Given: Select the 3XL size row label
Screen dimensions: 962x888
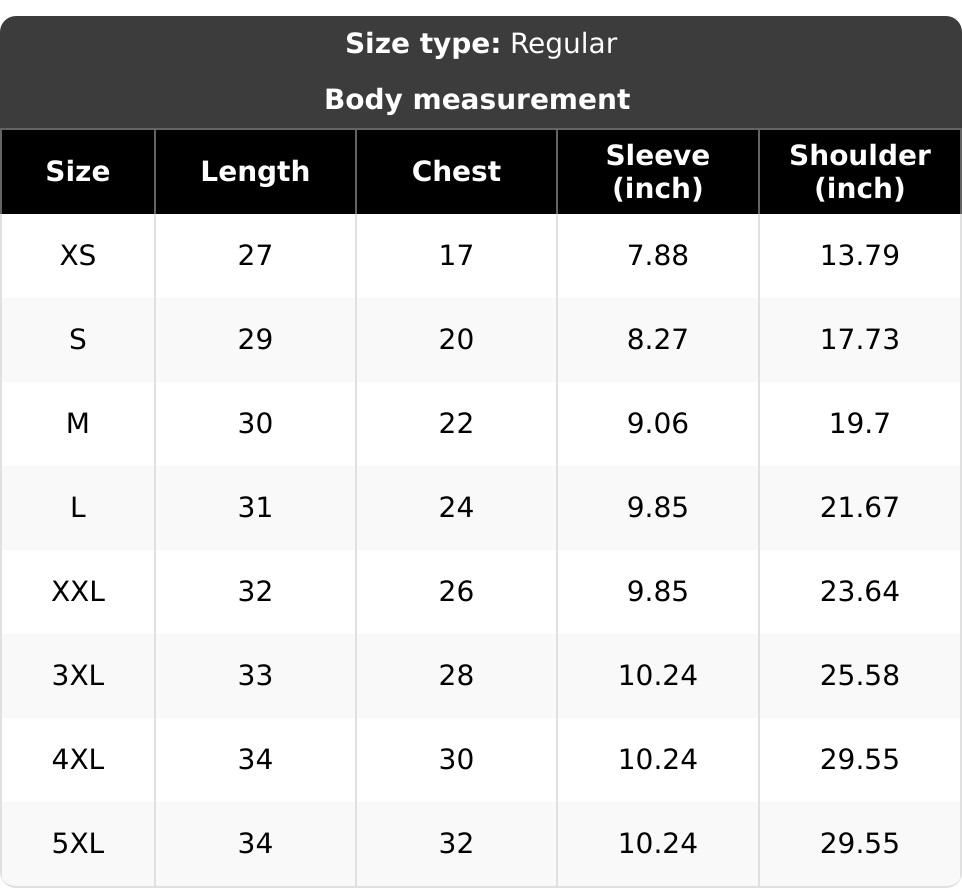Looking at the screenshot, I should [x=78, y=676].
